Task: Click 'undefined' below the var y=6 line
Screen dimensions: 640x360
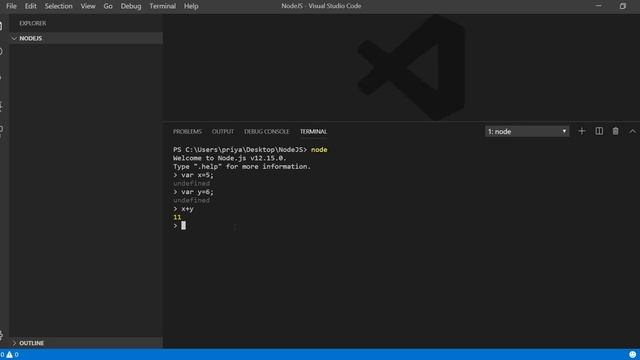Action: 191,200
